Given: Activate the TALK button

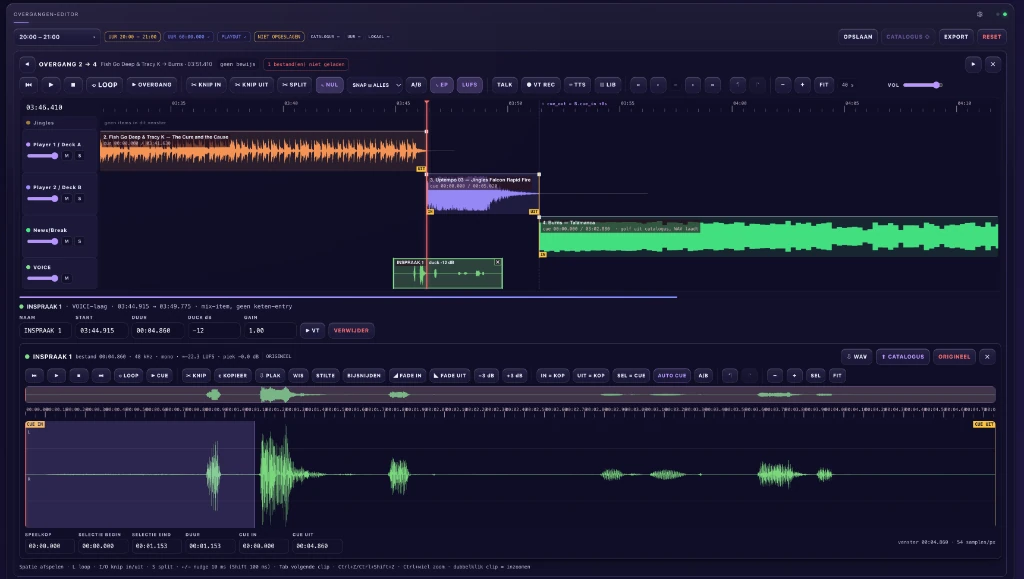Looking at the screenshot, I should (505, 85).
